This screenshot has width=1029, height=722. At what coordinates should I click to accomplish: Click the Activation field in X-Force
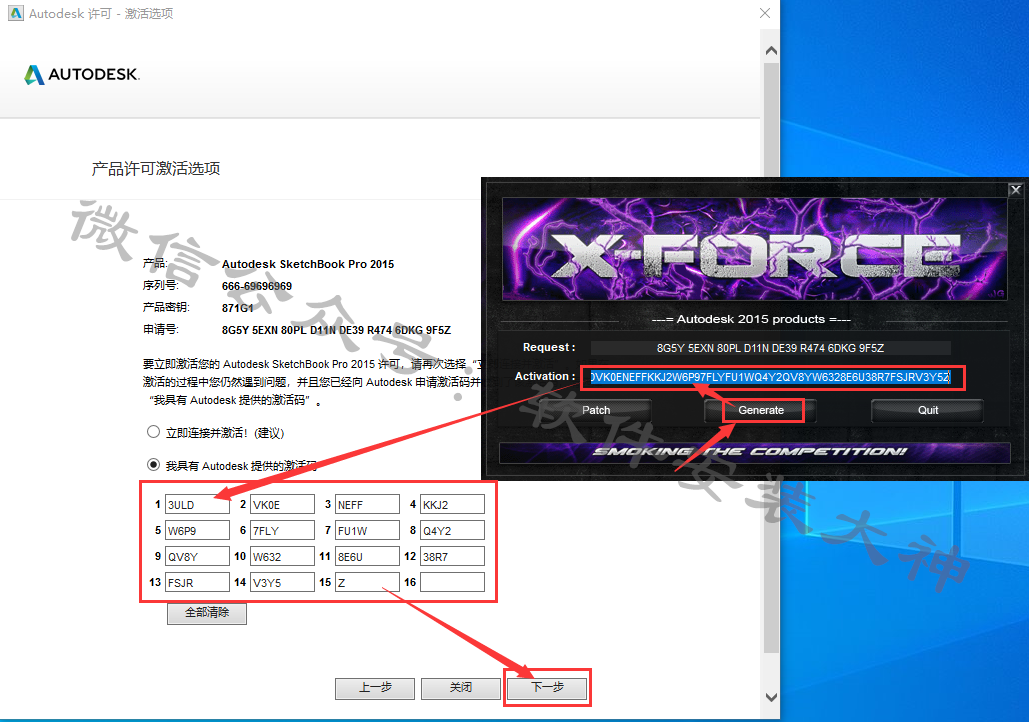[770, 377]
